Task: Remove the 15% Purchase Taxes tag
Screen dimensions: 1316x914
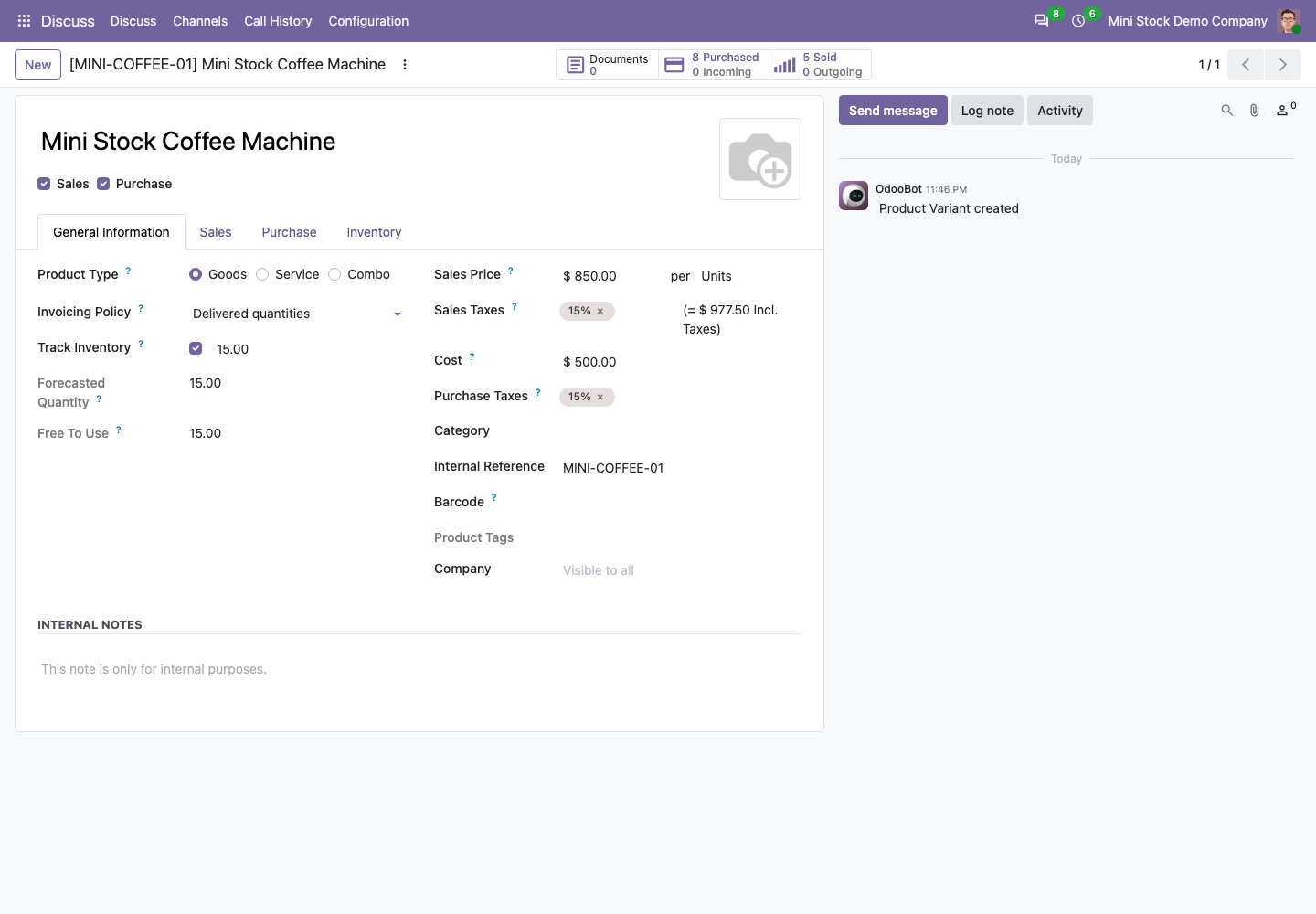Action: pos(600,398)
